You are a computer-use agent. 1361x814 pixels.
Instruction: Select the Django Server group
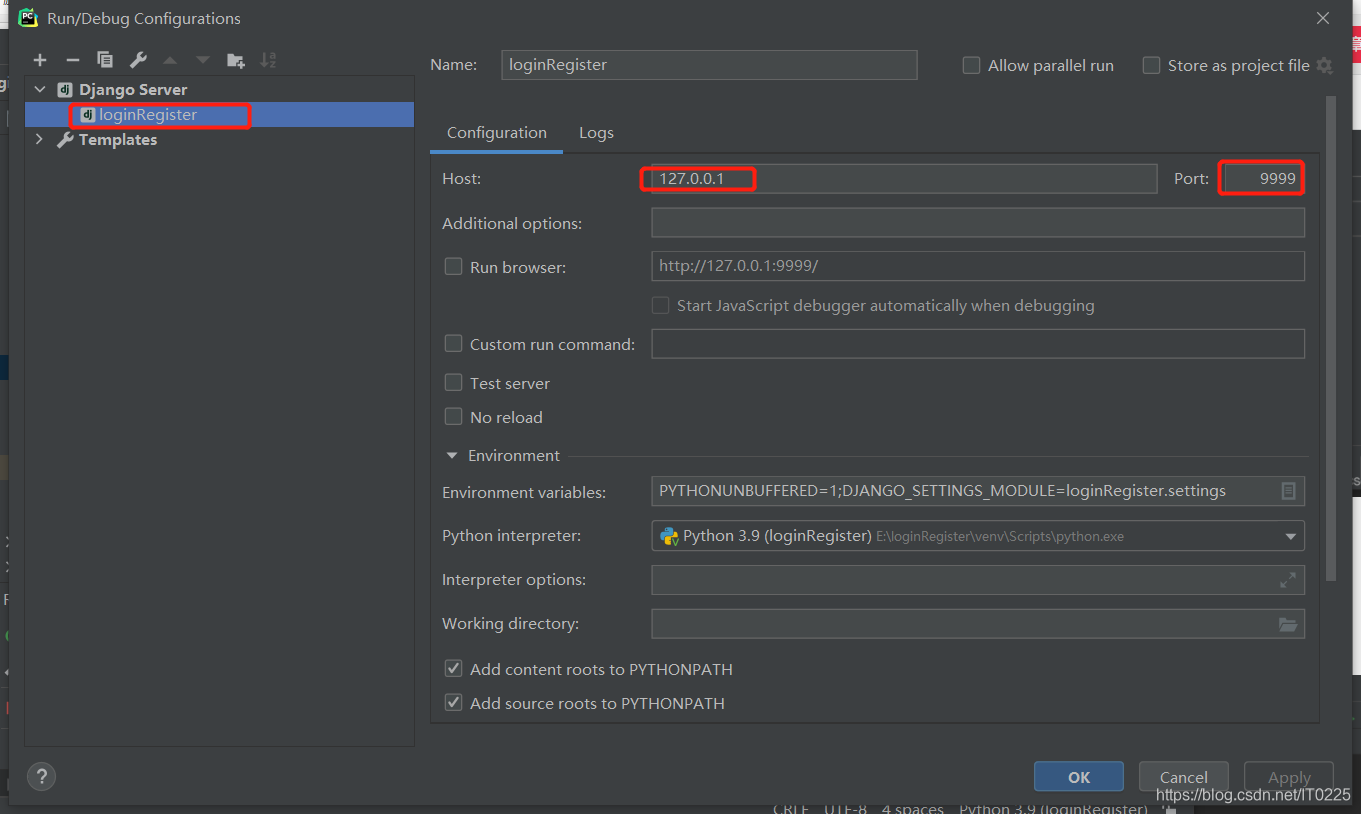pos(133,89)
